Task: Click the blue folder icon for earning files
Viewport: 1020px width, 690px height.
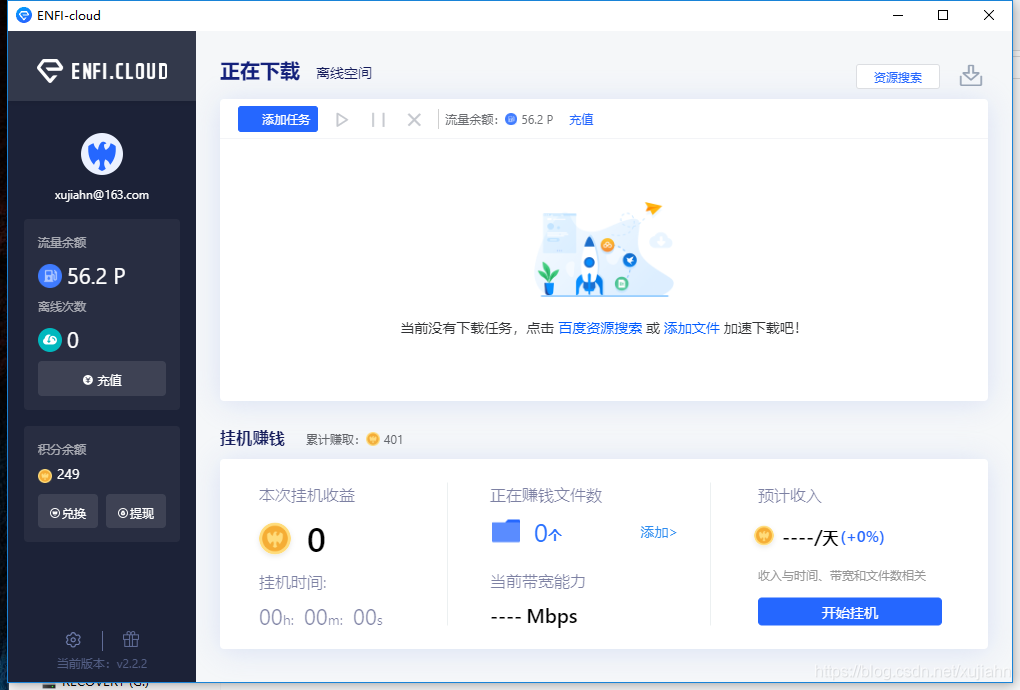Action: [505, 531]
